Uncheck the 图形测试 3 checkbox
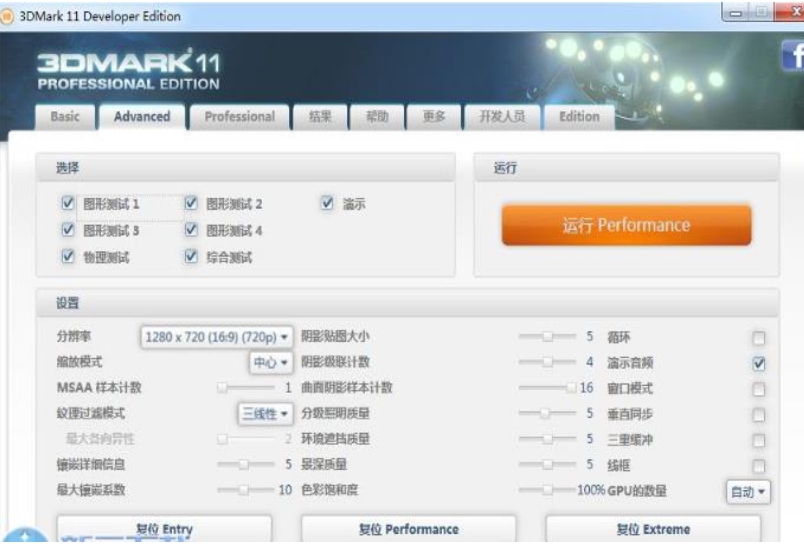This screenshot has width=804, height=546. click(x=68, y=230)
